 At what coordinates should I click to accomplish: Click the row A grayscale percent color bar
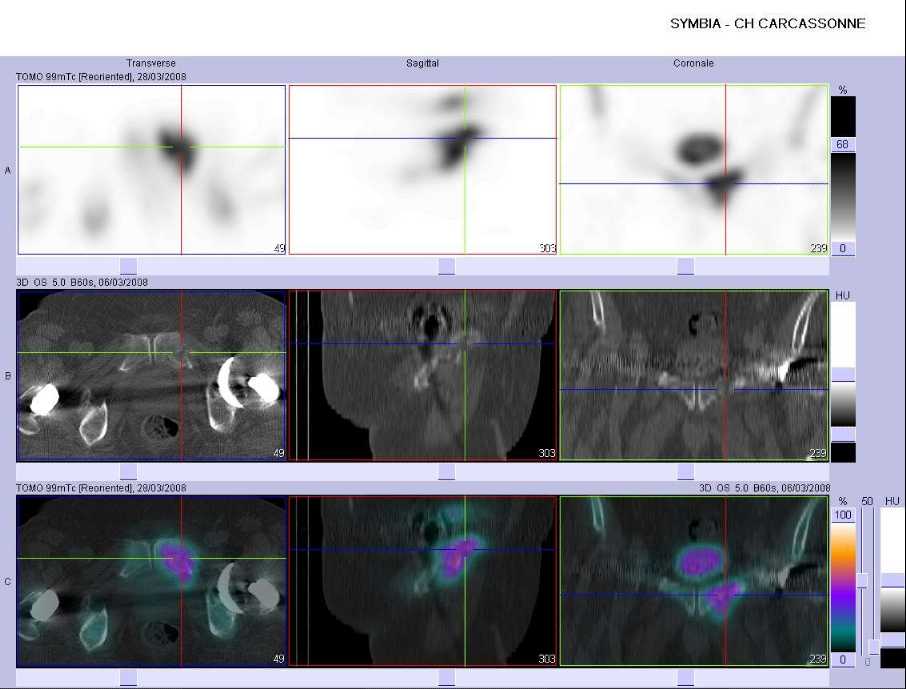(843, 197)
